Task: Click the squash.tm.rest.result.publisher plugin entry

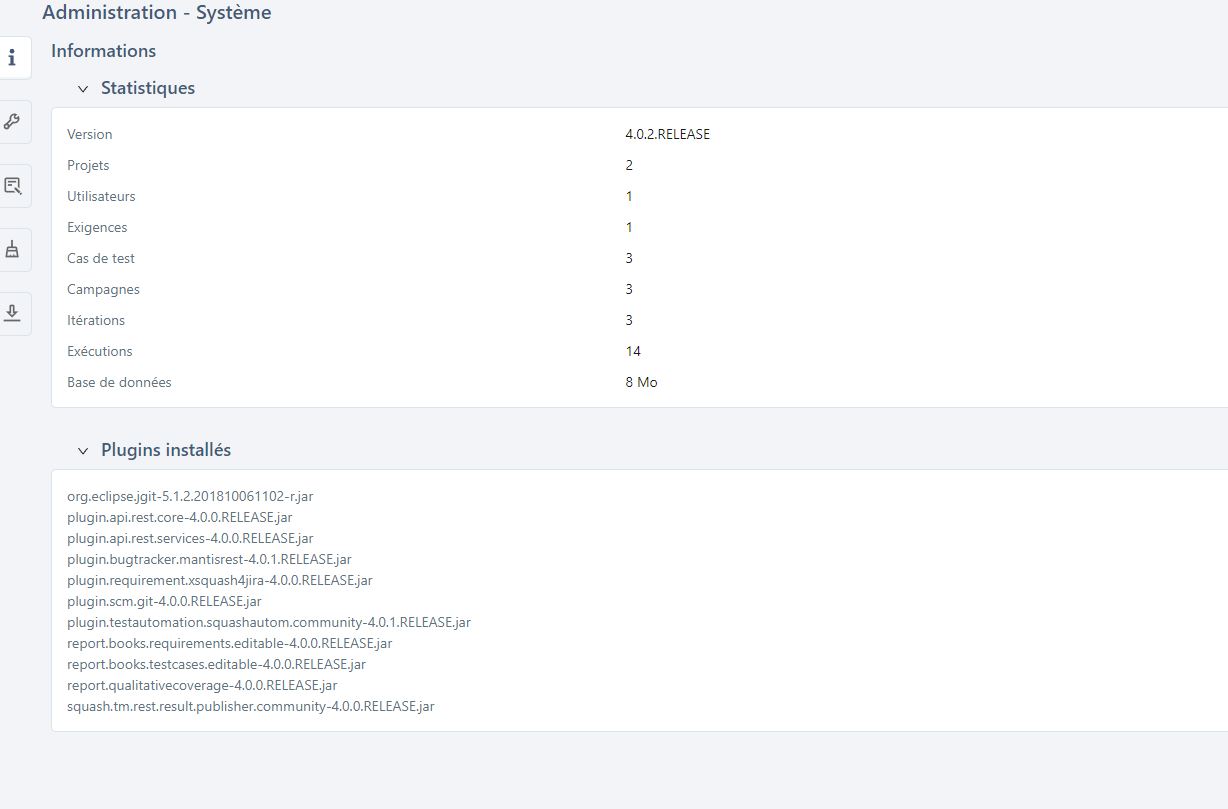Action: [x=250, y=706]
